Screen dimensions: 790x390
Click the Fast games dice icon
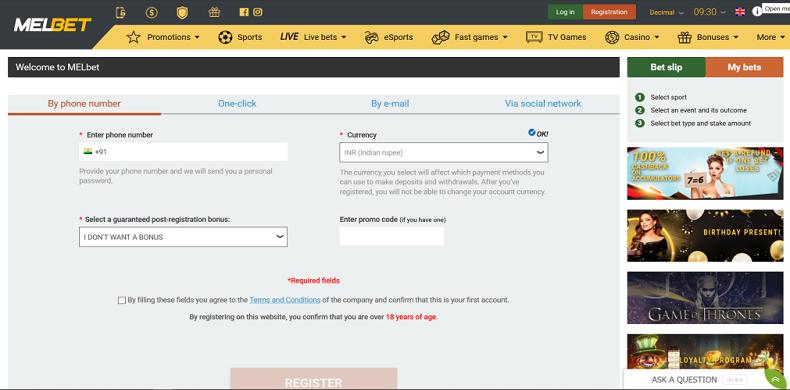(440, 37)
